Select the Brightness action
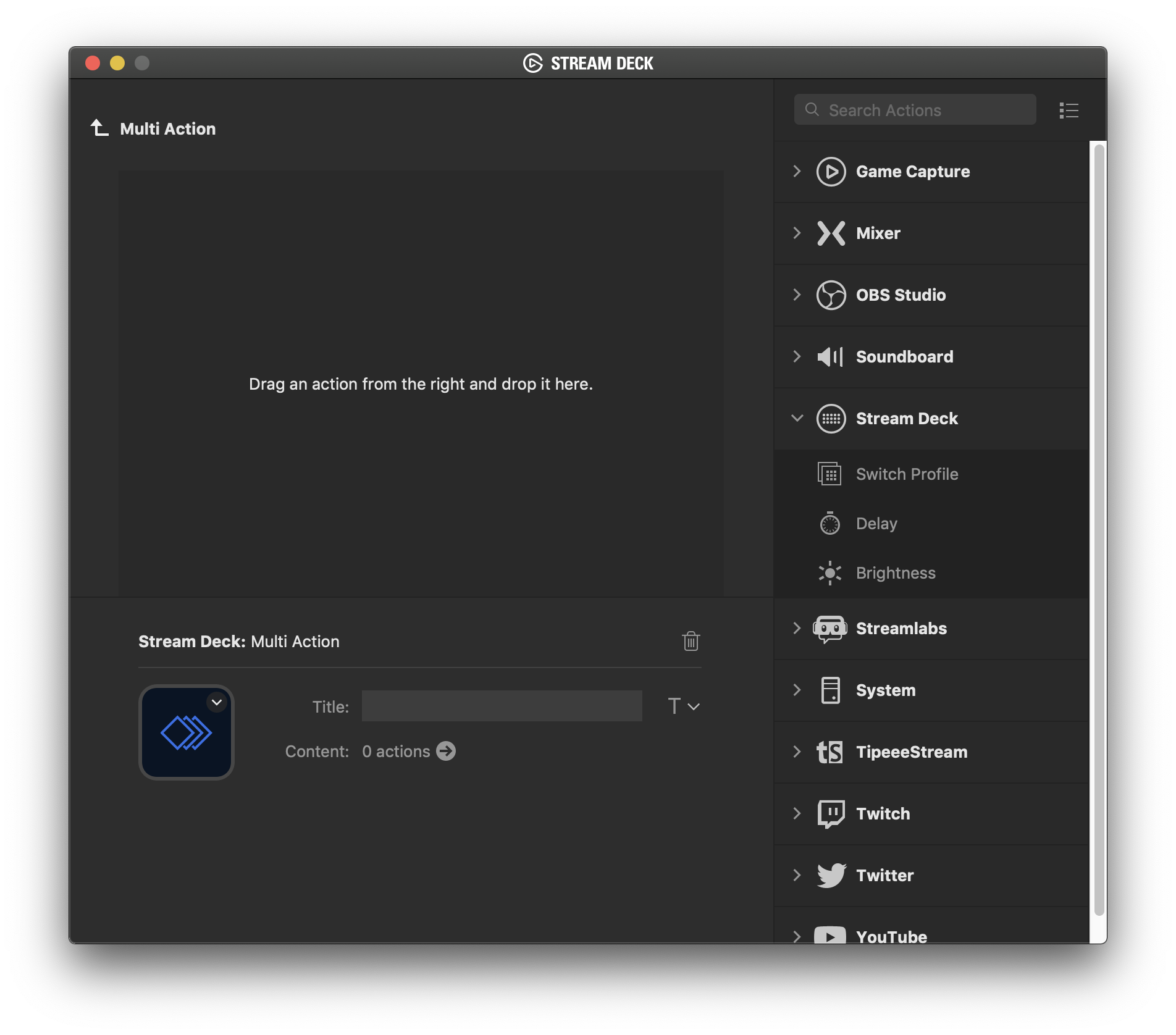Screen dimensions: 1176x1035 click(x=931, y=573)
